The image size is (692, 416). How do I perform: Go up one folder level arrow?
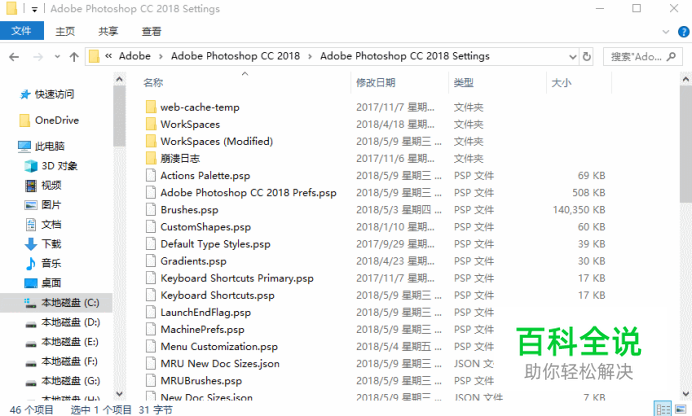(74, 57)
